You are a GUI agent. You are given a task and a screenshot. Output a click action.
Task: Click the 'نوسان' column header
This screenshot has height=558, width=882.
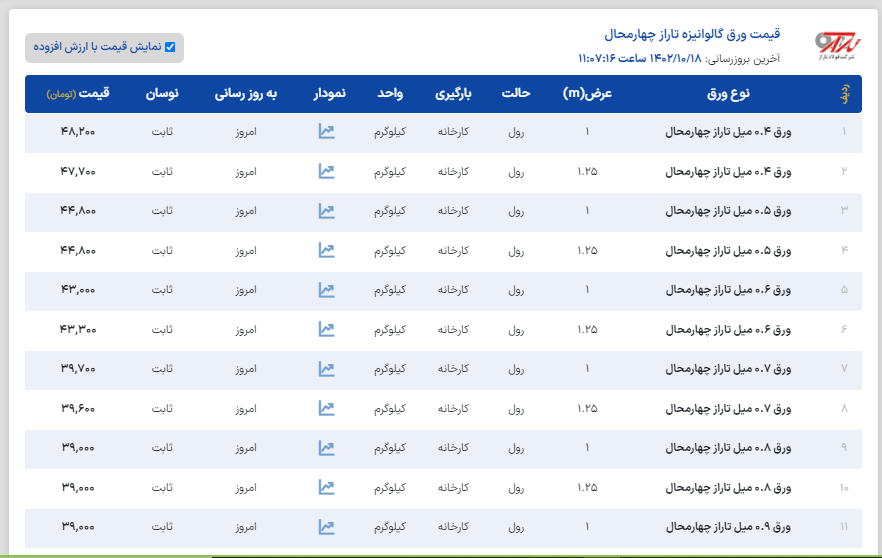point(162,94)
